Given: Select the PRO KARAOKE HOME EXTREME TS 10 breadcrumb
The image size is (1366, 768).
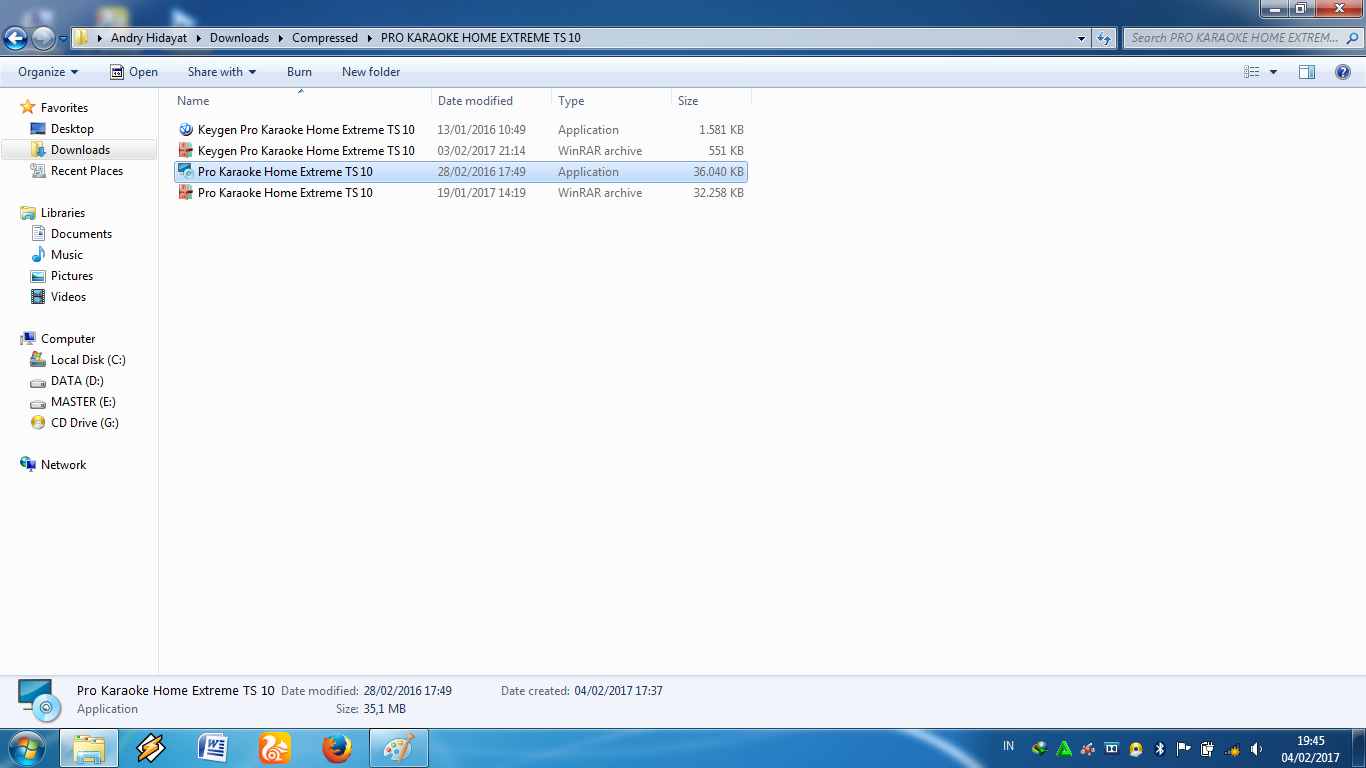Looking at the screenshot, I should tap(481, 38).
